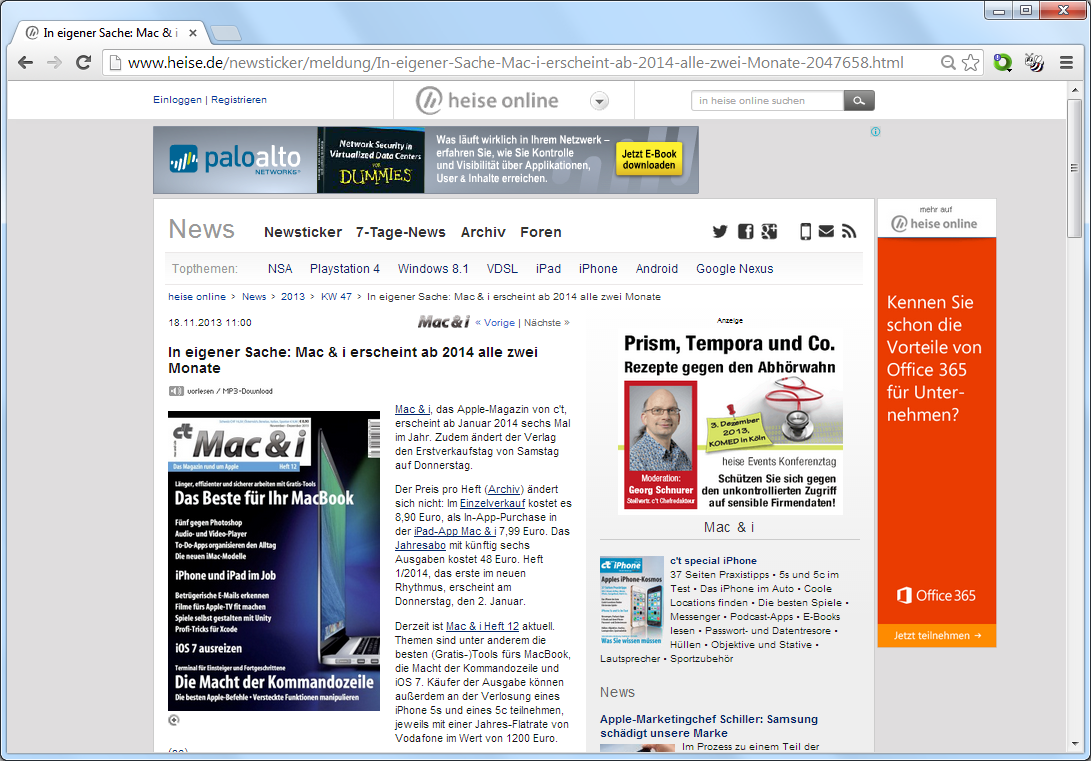Viewport: 1091px width, 761px height.
Task: Open Prism, Tempora und Co. ad
Action: pos(730,422)
